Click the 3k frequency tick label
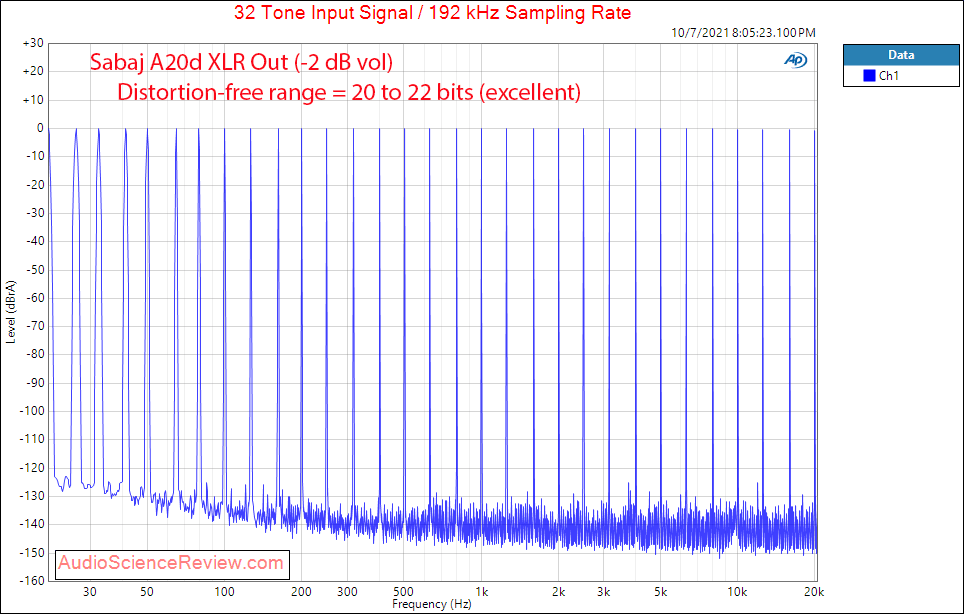964x614 pixels. coord(604,592)
